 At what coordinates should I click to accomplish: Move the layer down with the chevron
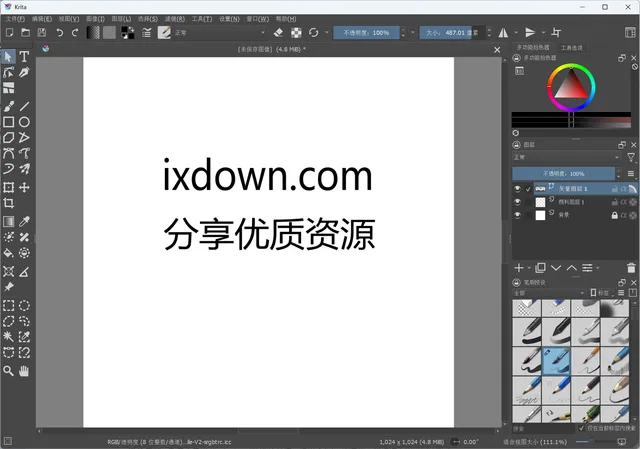pyautogui.click(x=556, y=268)
